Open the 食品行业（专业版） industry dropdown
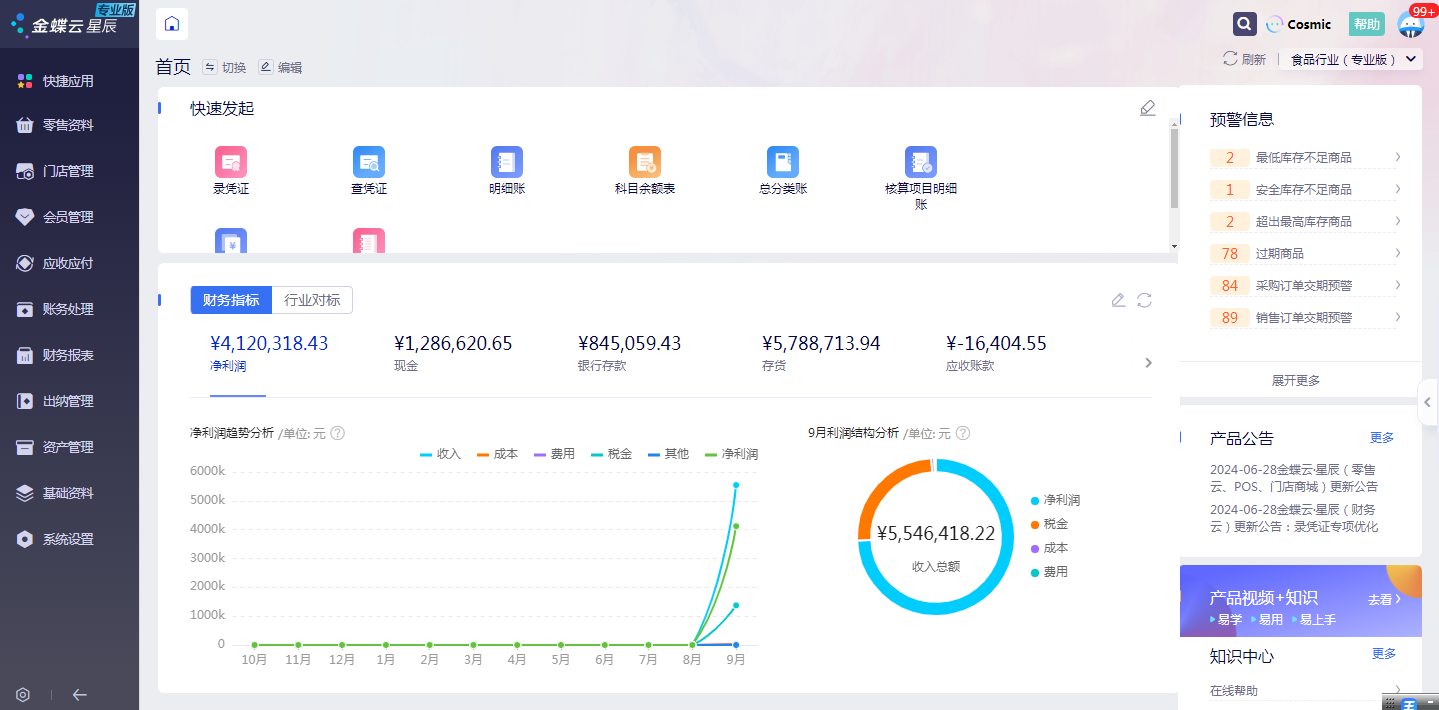 pos(1351,59)
